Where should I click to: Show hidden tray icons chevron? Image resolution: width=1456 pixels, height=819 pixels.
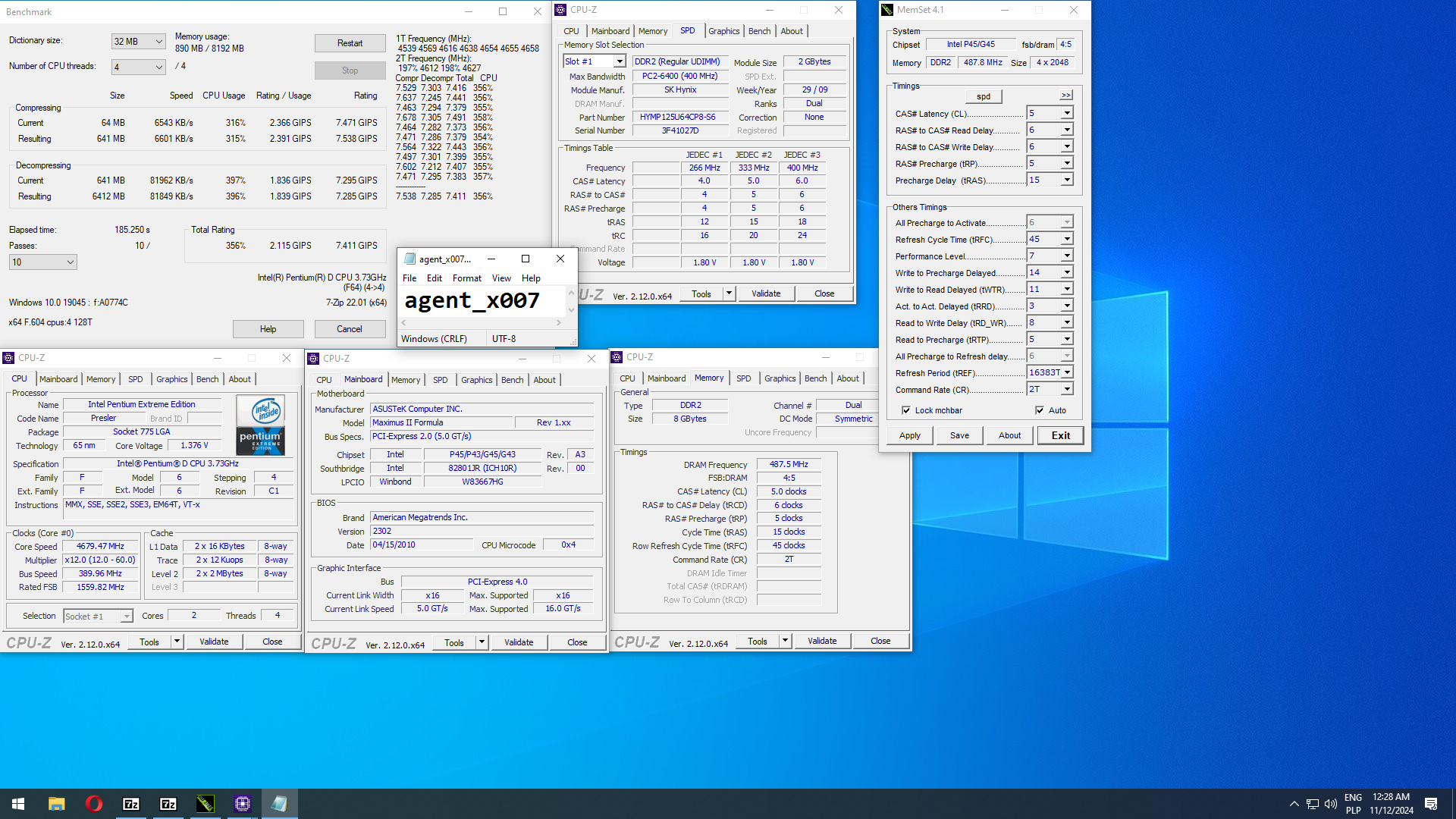click(1294, 804)
